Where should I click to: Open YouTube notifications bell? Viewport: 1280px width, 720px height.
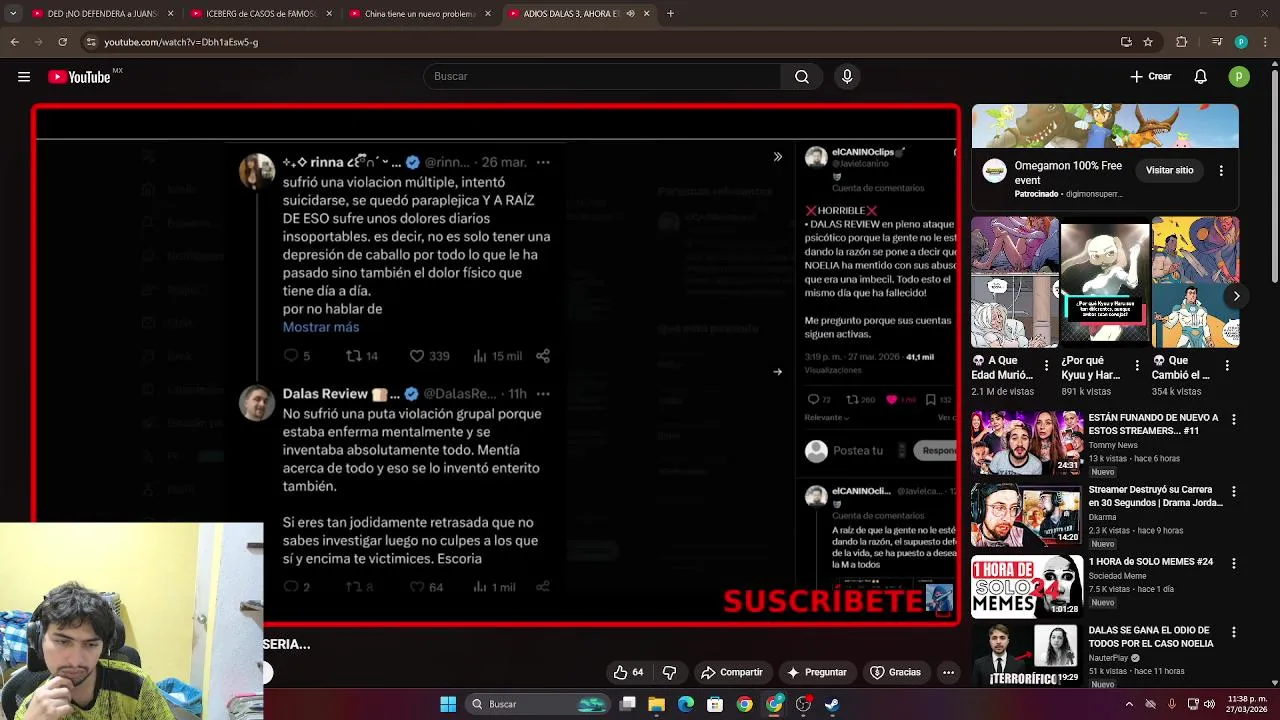click(1201, 77)
